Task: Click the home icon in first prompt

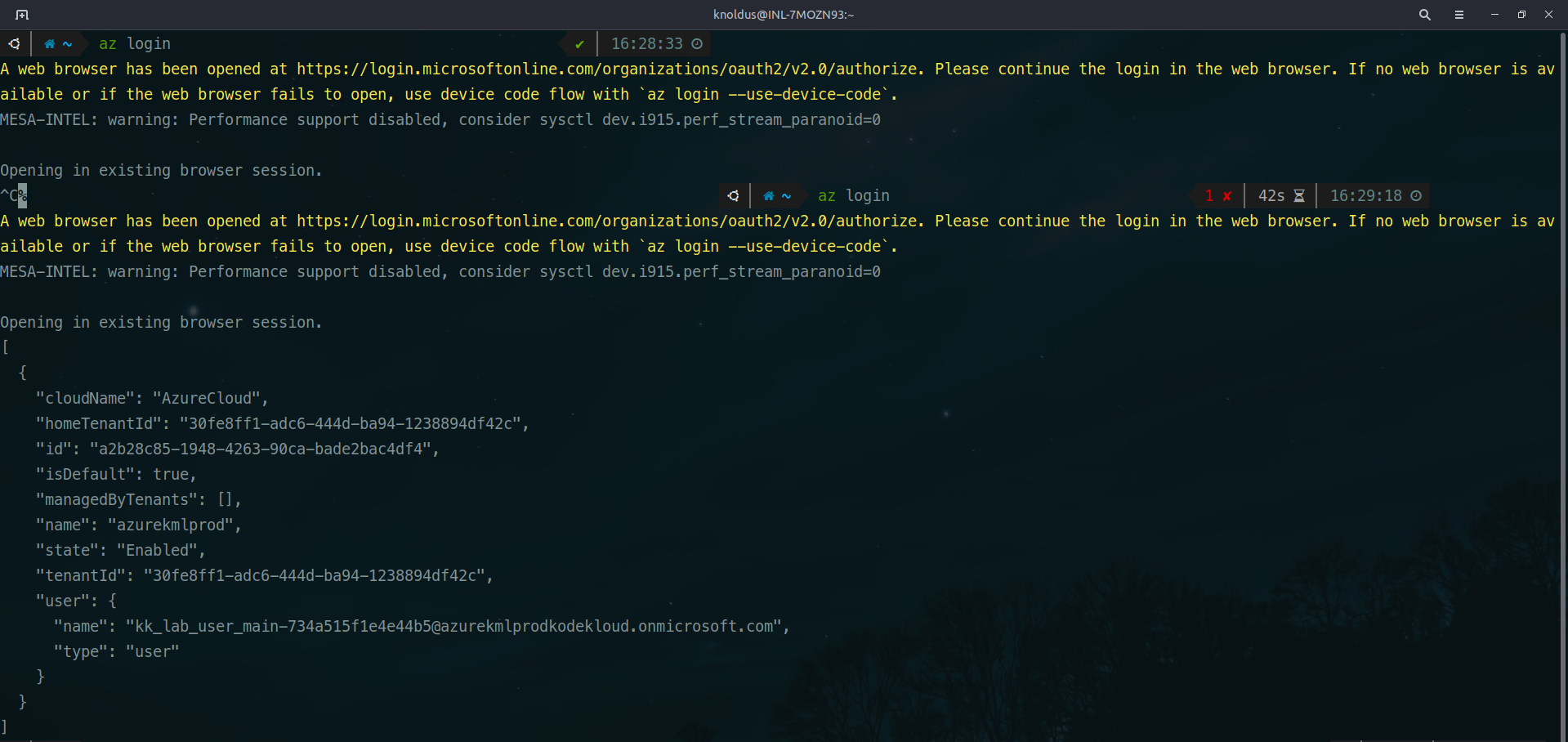Action: point(50,44)
